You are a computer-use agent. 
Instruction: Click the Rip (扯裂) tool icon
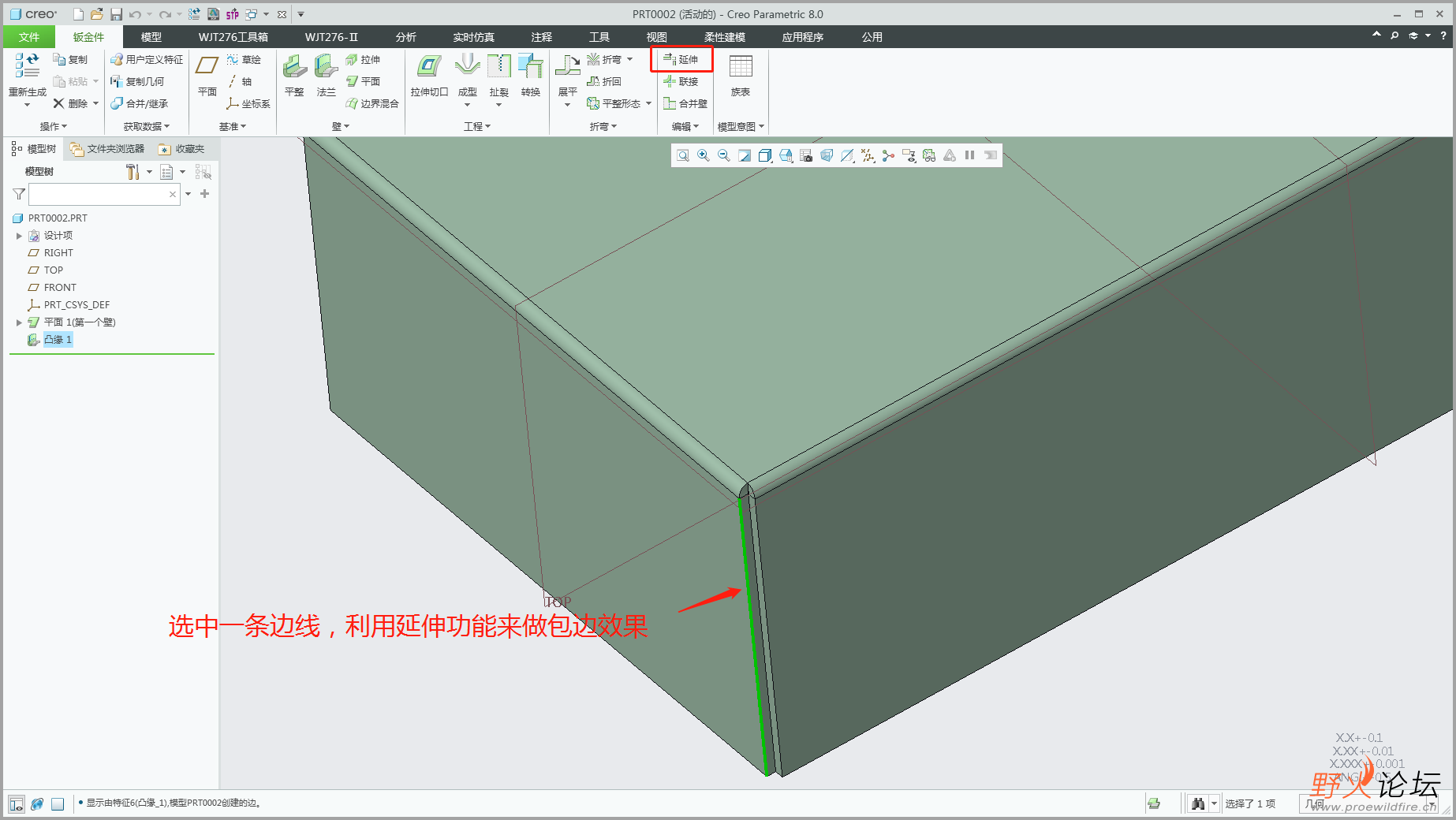click(499, 66)
